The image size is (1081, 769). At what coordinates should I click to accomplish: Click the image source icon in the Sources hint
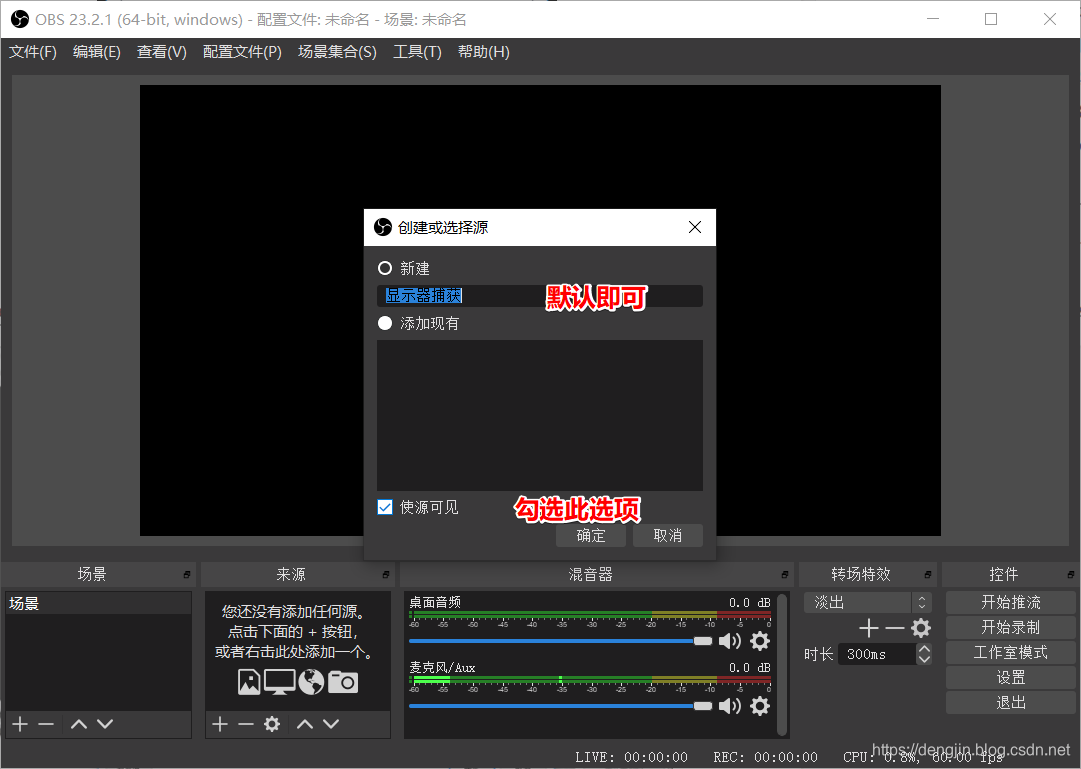point(249,681)
